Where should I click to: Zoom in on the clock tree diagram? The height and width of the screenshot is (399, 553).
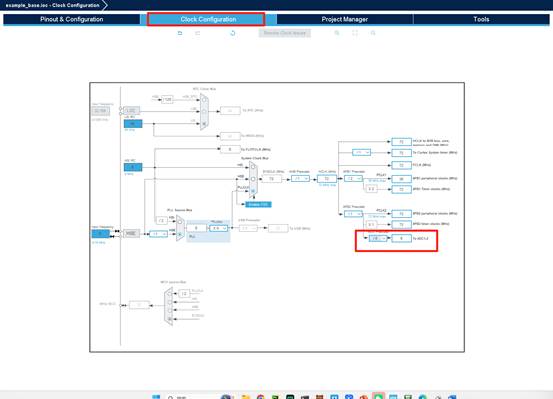pyautogui.click(x=337, y=33)
